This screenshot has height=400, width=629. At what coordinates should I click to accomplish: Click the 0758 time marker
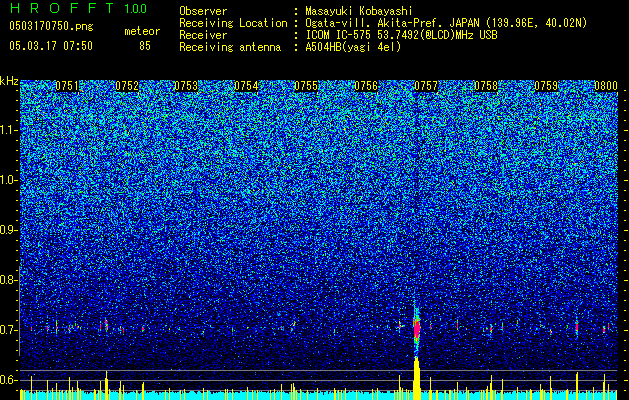(486, 86)
